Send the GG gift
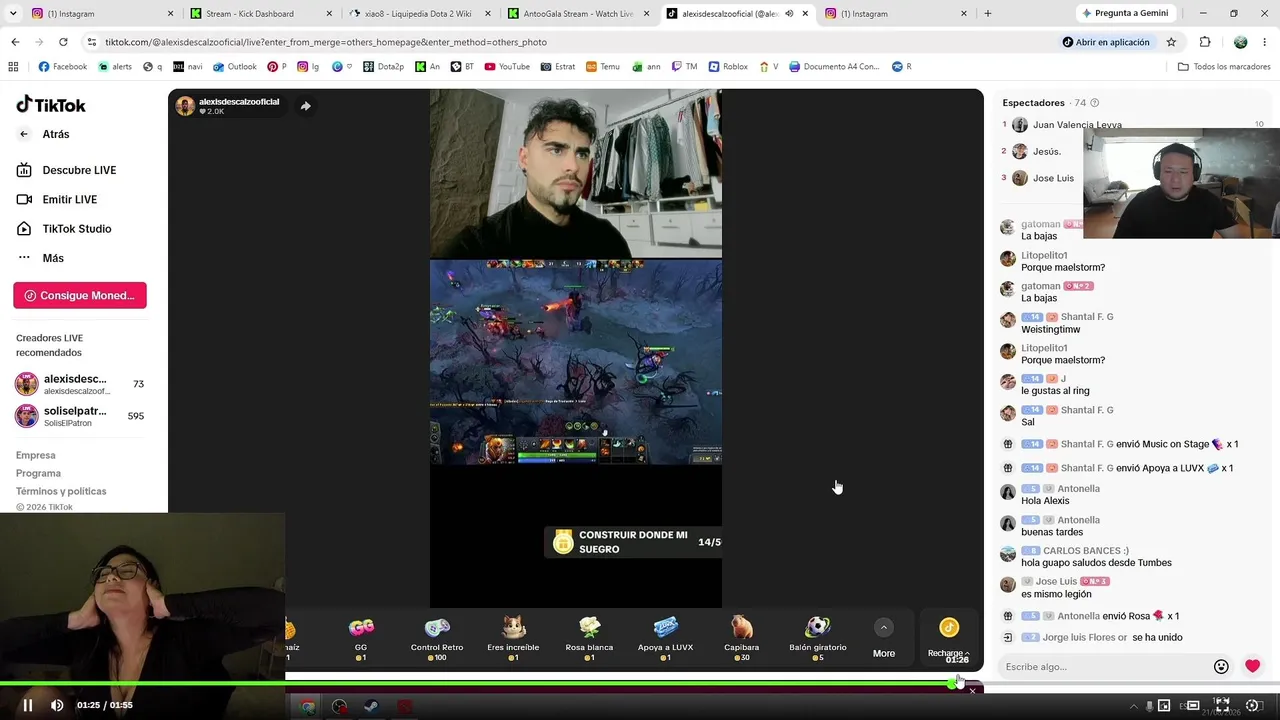This screenshot has height=720, width=1280. [361, 637]
